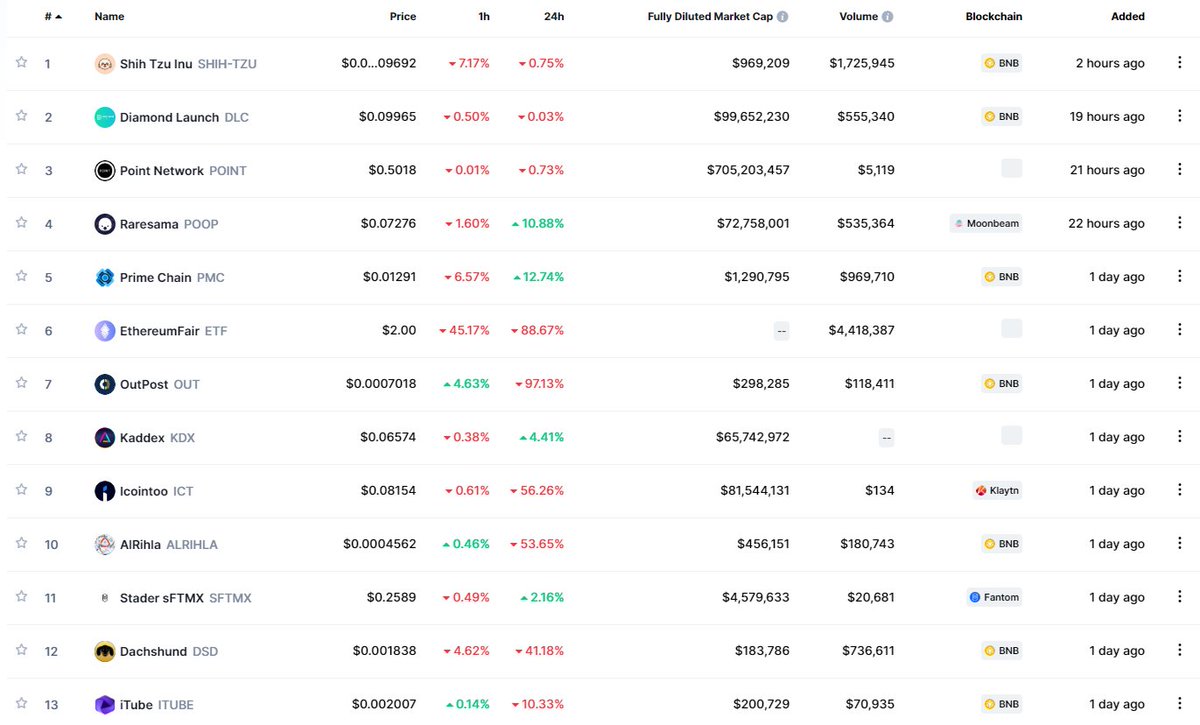Click the EthereumFair coin logo
1200x725 pixels.
(x=105, y=331)
